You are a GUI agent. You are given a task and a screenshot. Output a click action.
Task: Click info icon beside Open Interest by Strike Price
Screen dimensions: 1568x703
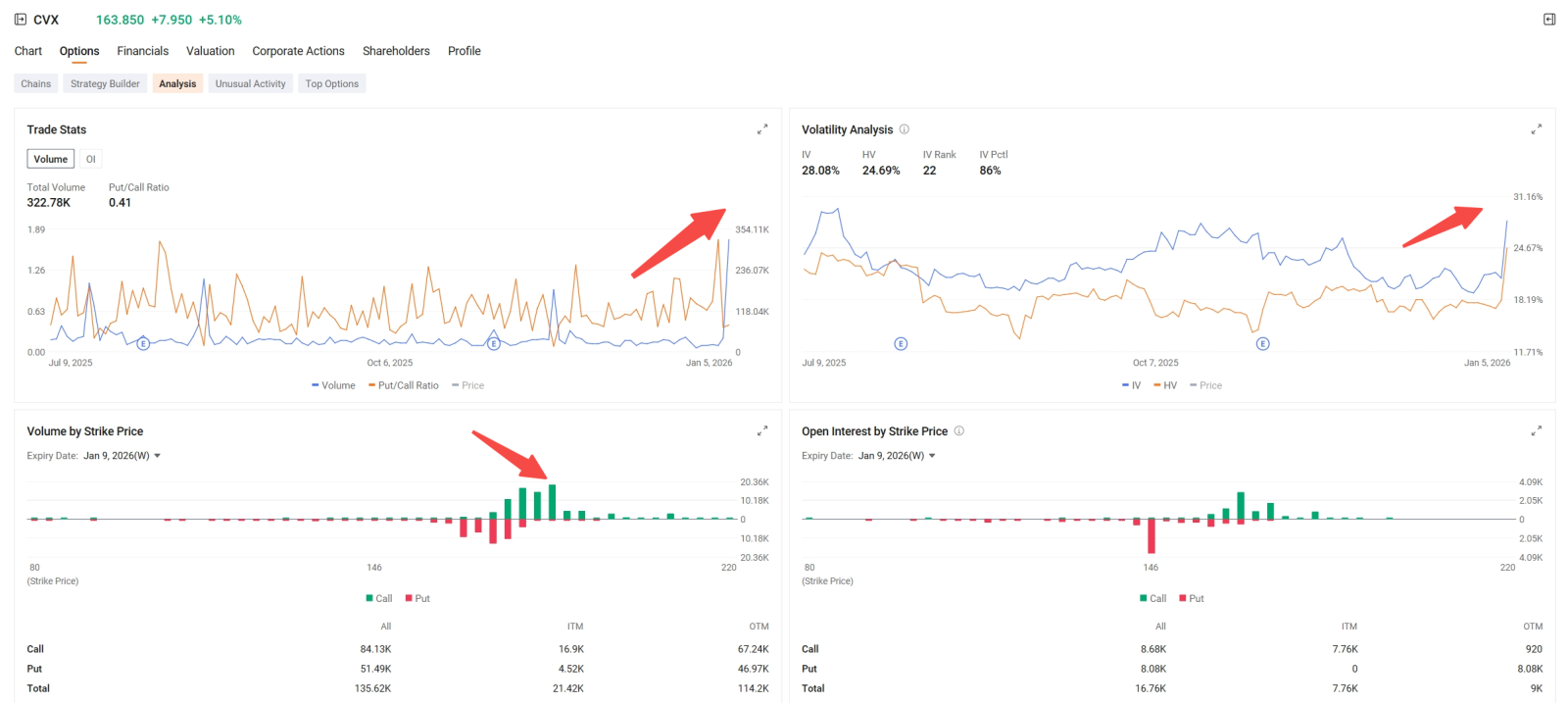click(959, 431)
